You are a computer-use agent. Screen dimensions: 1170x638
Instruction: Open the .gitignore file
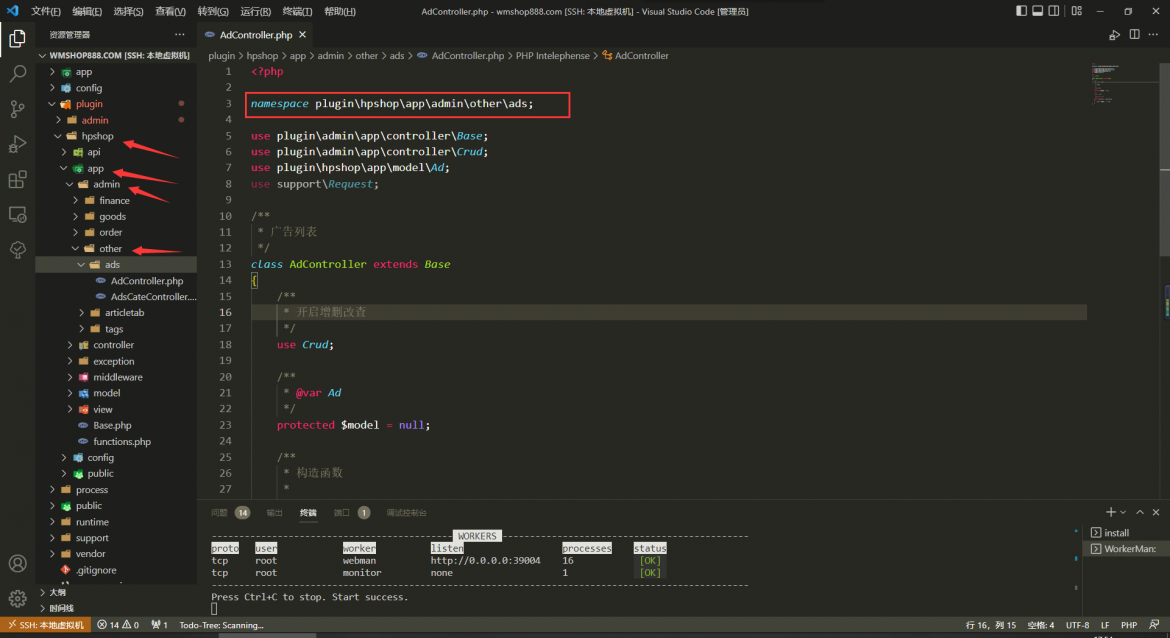pyautogui.click(x=116, y=570)
